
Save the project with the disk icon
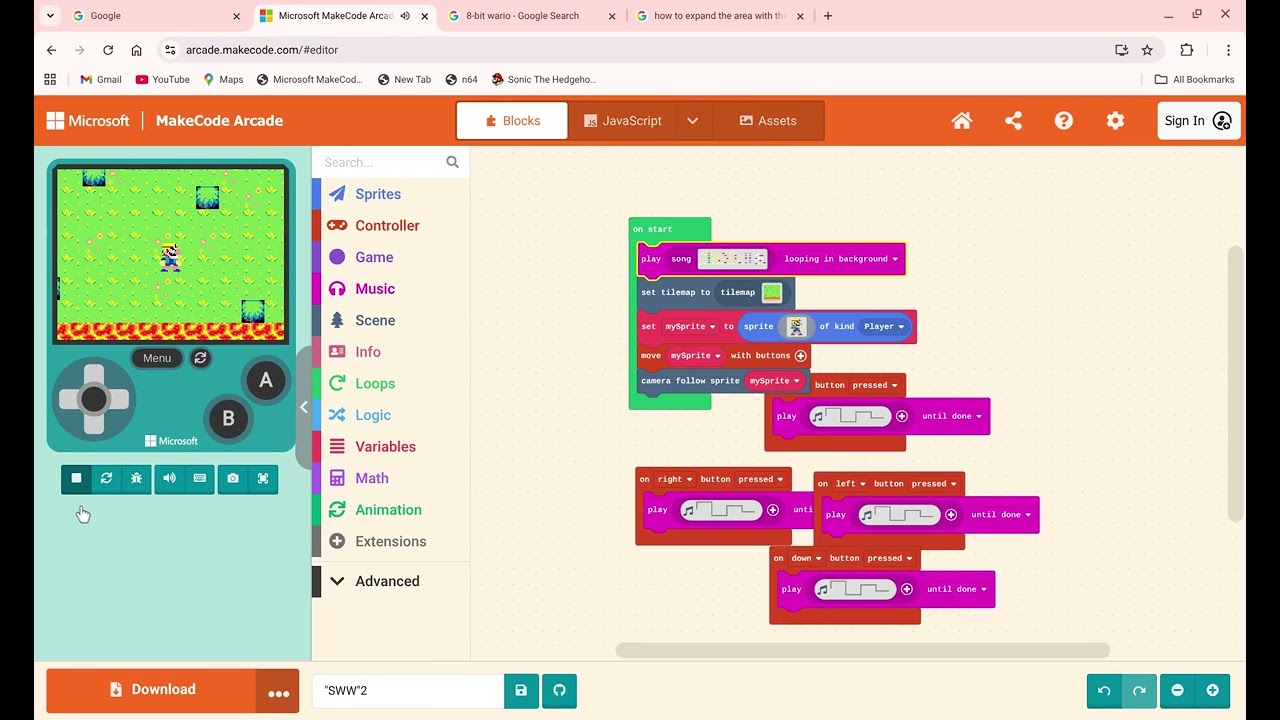(521, 690)
